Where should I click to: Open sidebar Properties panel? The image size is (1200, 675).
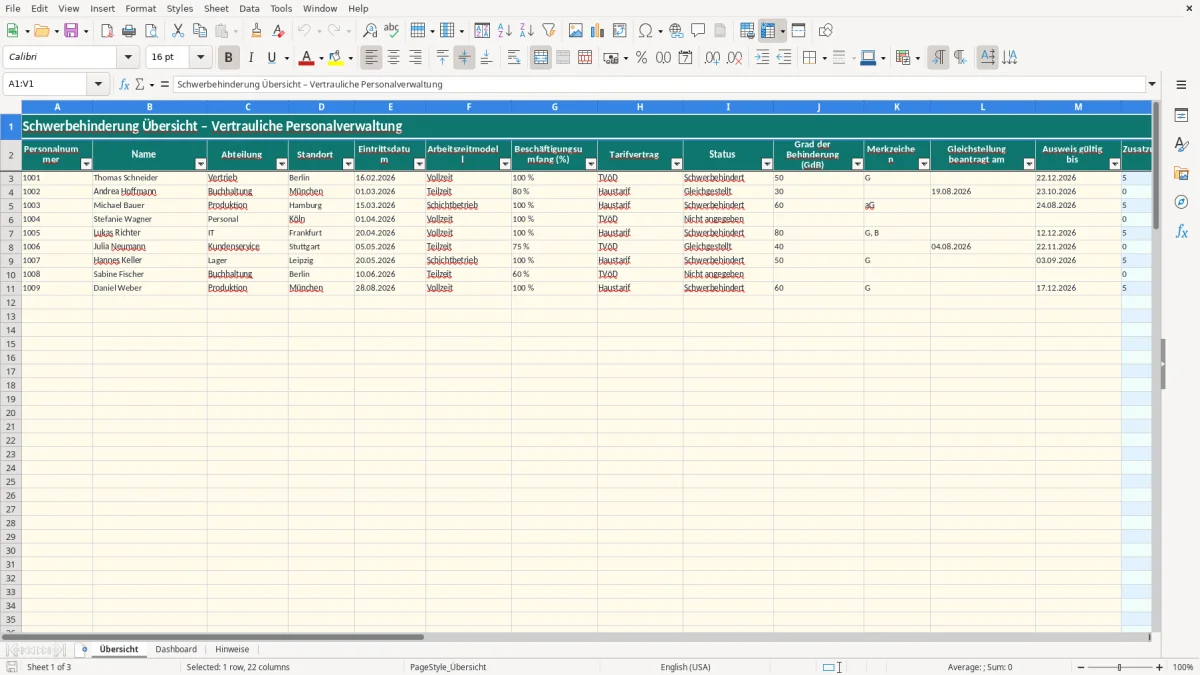1181,116
